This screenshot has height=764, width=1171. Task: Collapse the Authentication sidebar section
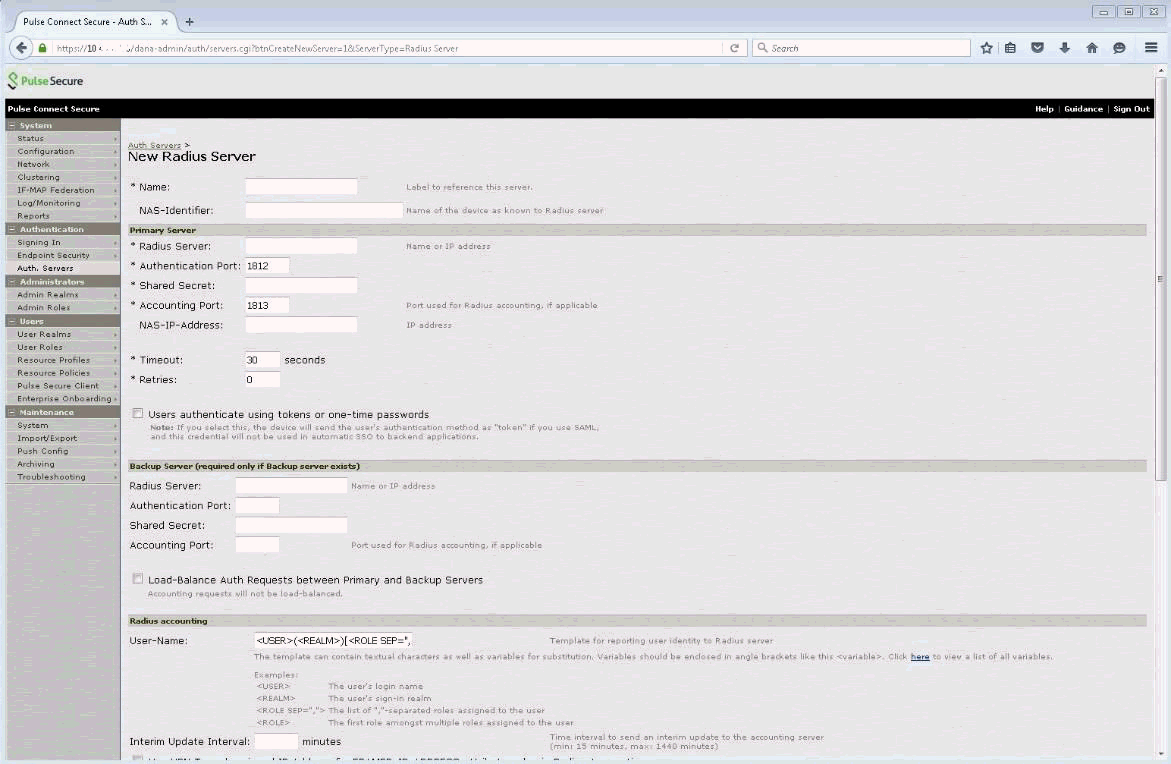pos(12,229)
